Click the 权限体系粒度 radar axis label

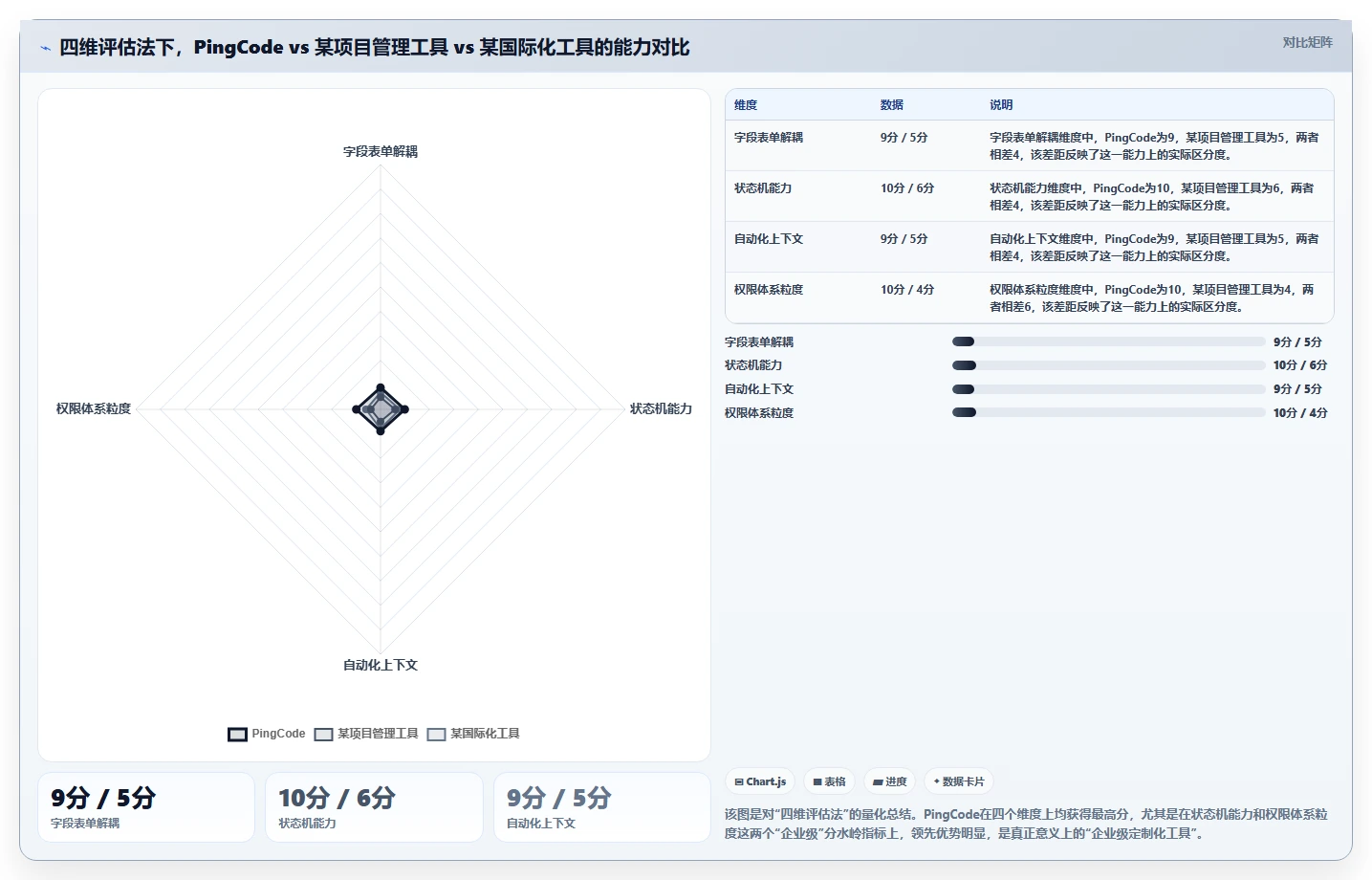(x=94, y=408)
